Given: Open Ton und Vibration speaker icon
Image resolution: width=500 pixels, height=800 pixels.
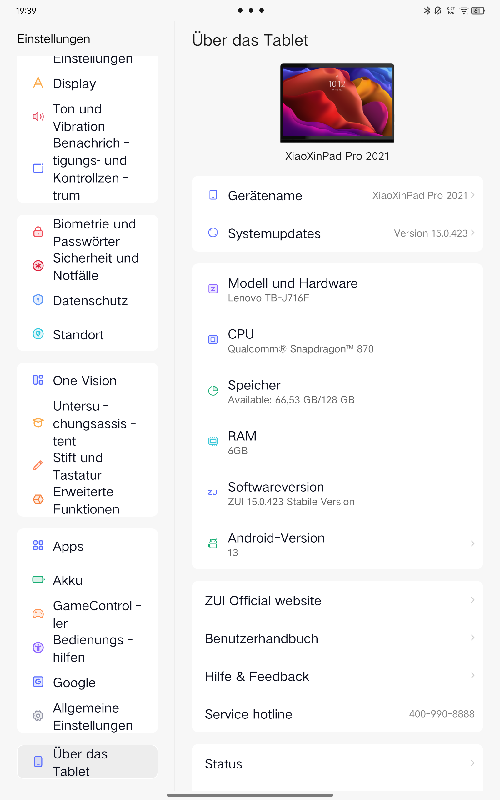Looking at the screenshot, I should (x=38, y=117).
